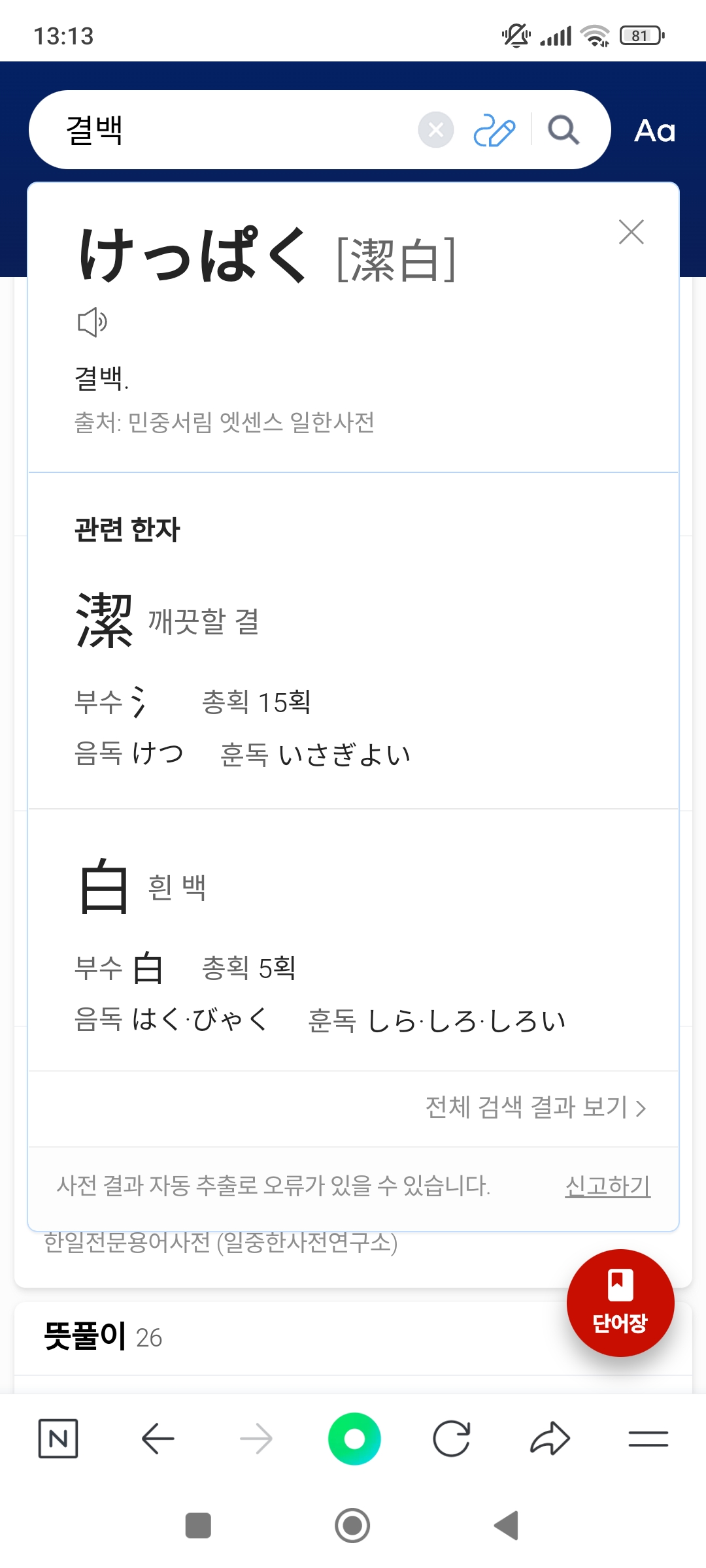This screenshot has height=1568, width=706.
Task: Open the browser hamburger menu
Action: click(x=648, y=1439)
